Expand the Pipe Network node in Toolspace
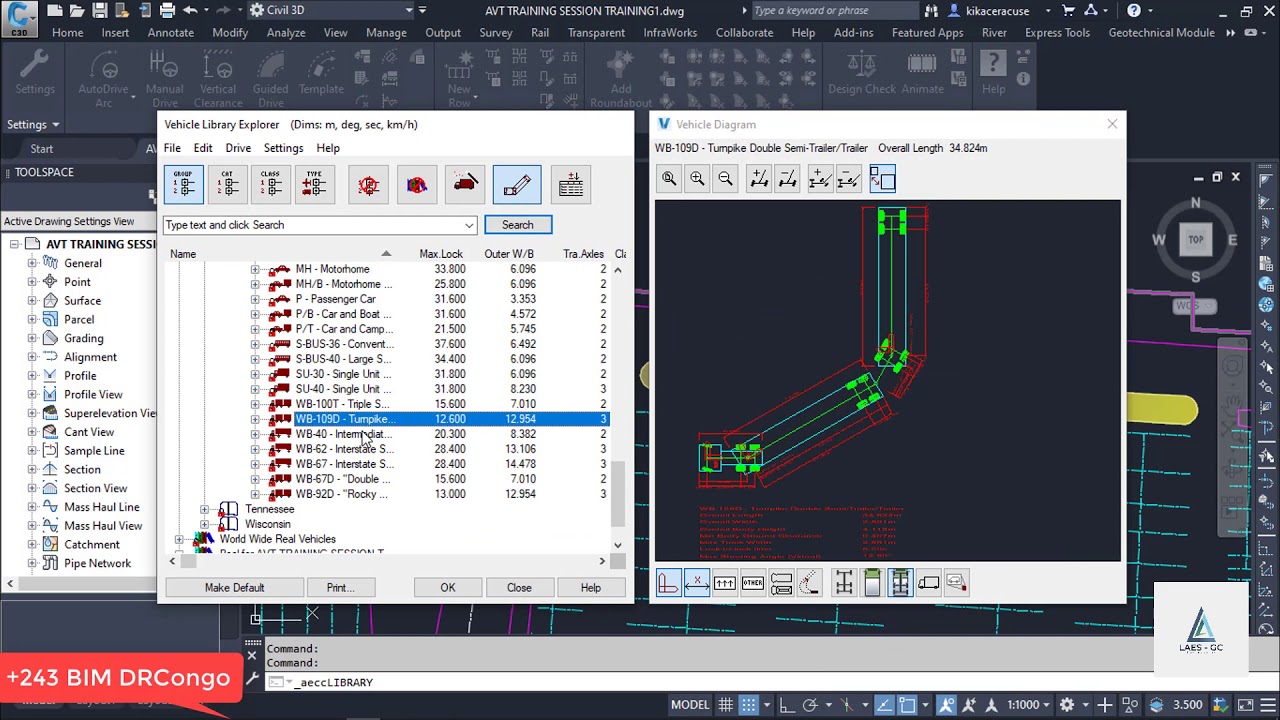The width and height of the screenshot is (1280, 720). 32,563
